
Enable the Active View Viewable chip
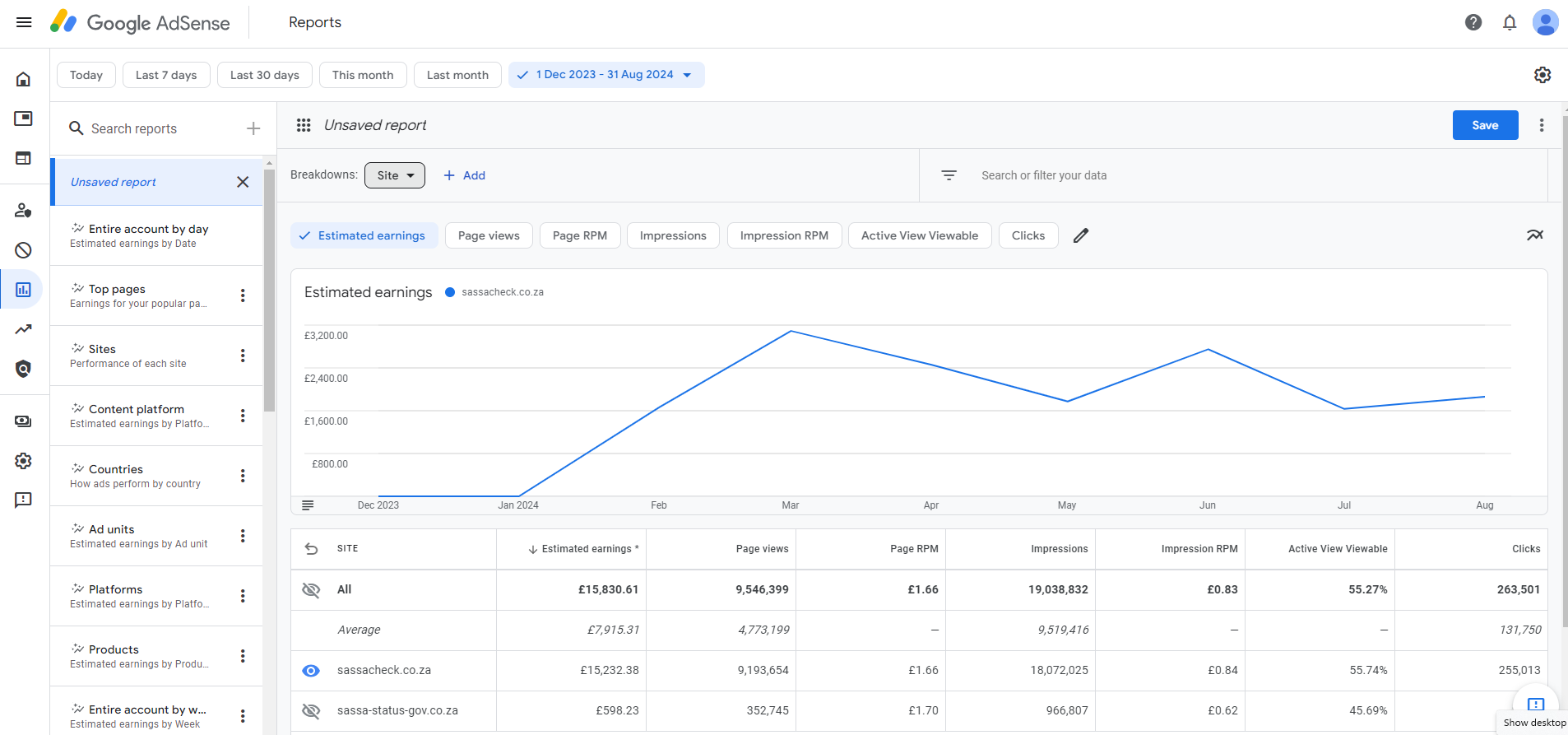tap(920, 235)
